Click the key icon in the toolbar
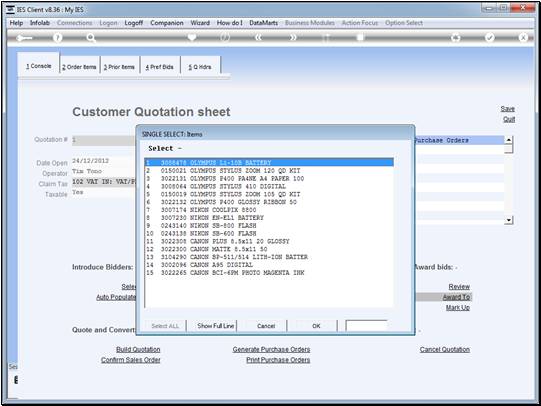The height and width of the screenshot is (406, 541). point(24,38)
